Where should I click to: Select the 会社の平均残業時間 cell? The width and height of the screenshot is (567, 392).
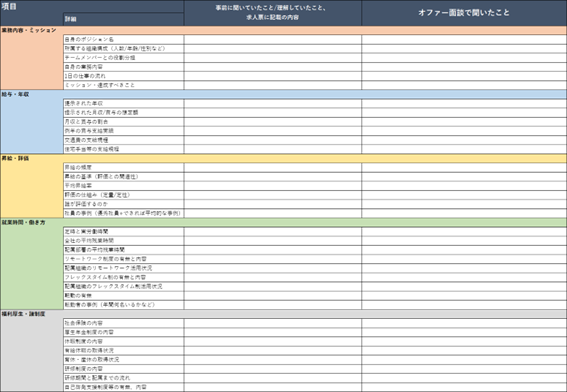point(123,240)
